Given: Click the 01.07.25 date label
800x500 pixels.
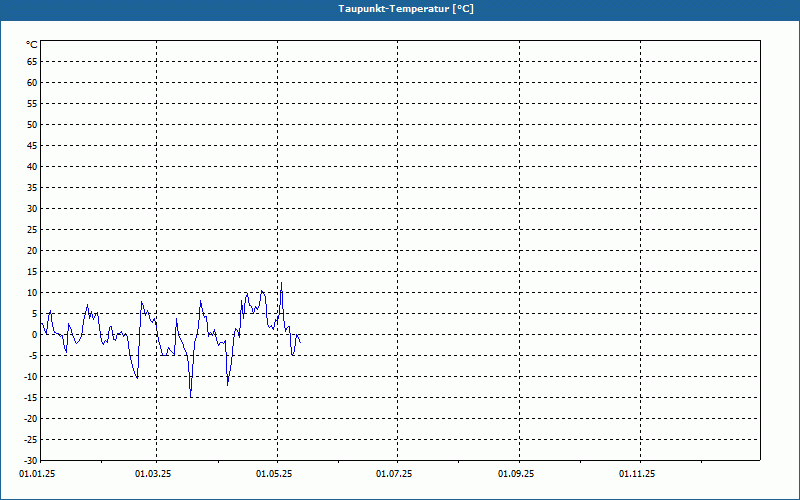Looking at the screenshot, I should pyautogui.click(x=394, y=474).
